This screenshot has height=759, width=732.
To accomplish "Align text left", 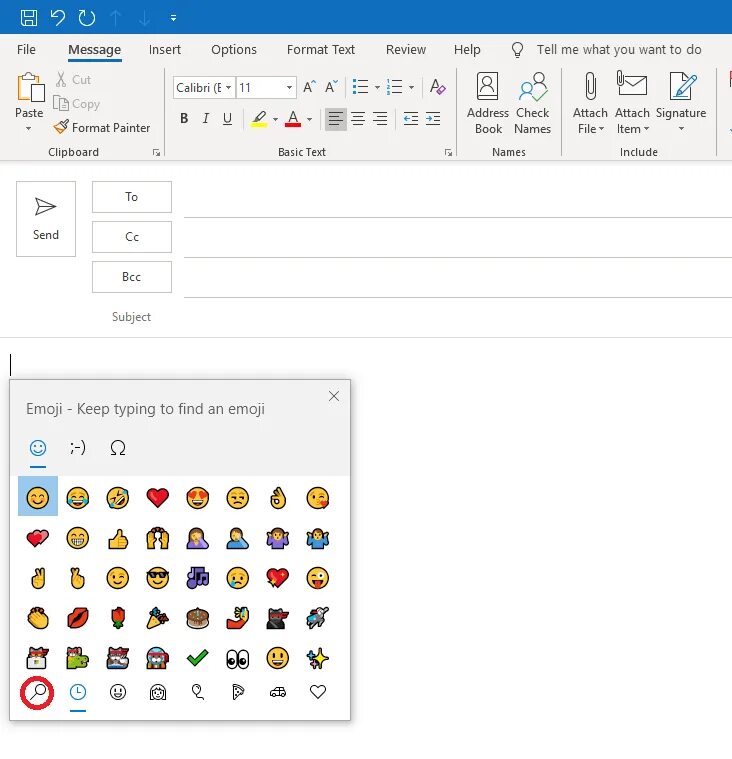I will [x=336, y=119].
